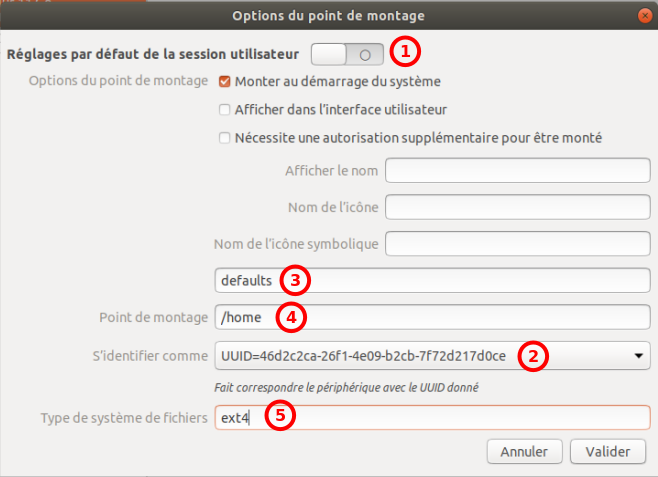Click red annotation marker number 5
The height and width of the screenshot is (477, 658).
281,415
